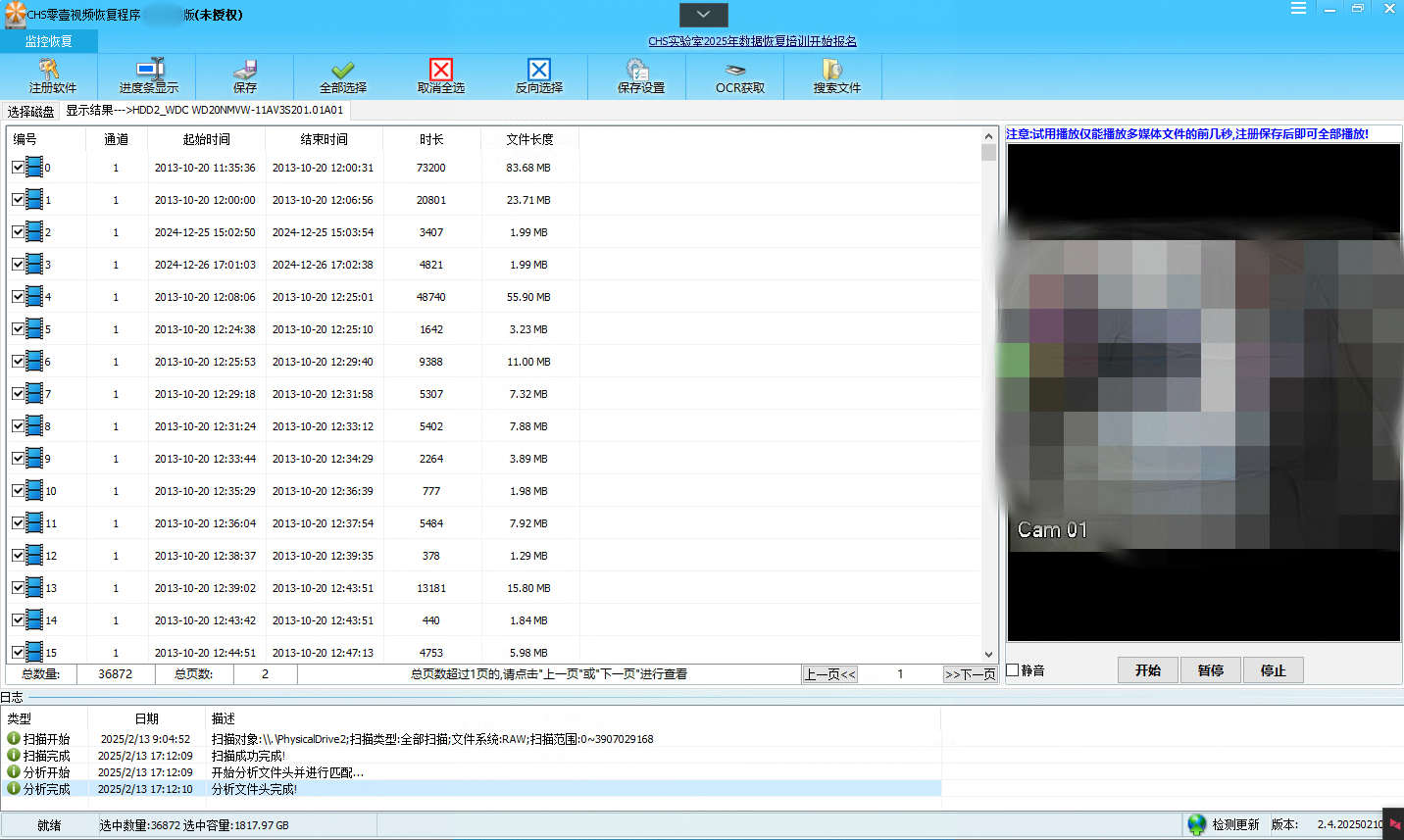Image resolution: width=1404 pixels, height=840 pixels.
Task: Click the video file icon for row 14
Action: [x=34, y=619]
